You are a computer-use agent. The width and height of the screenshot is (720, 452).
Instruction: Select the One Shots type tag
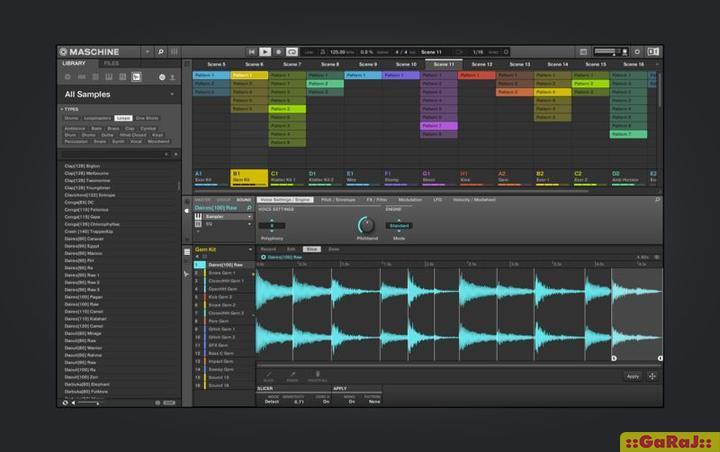(x=147, y=118)
